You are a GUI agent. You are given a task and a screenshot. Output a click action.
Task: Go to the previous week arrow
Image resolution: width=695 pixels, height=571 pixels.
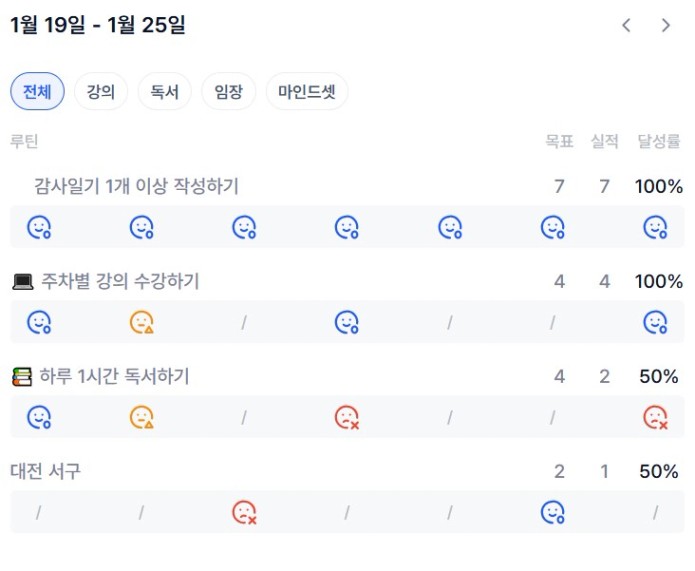(x=626, y=26)
